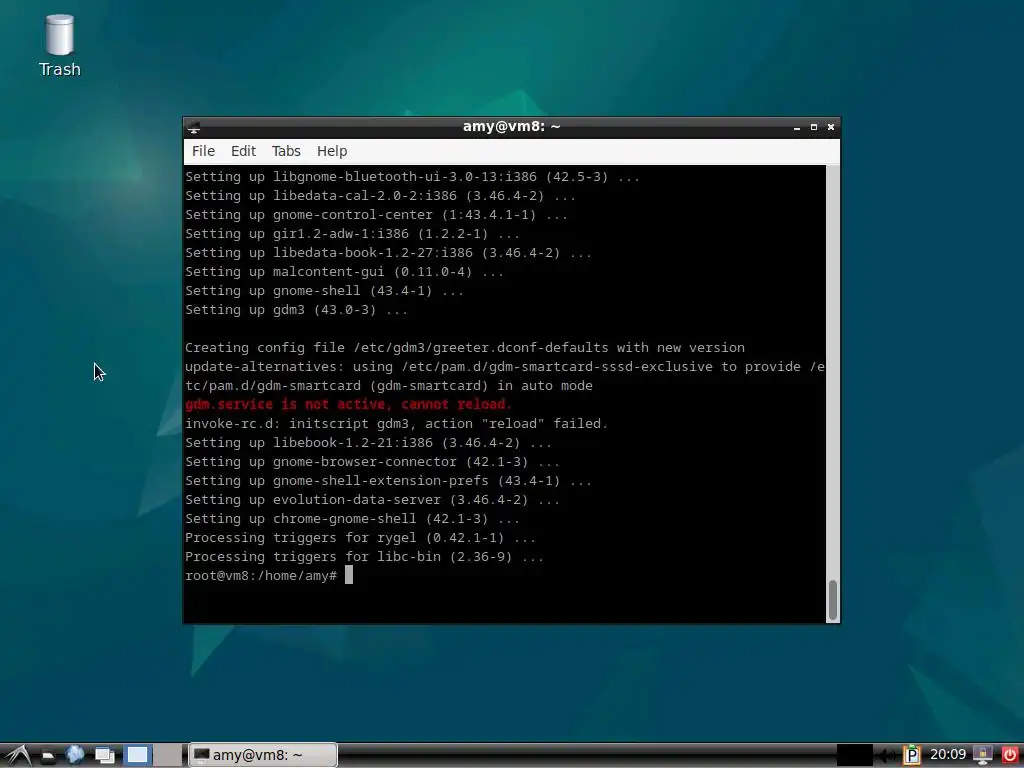Click 'Setting up gir1.2-adw-1:i386' line
Screen dimensions: 1024x768
[x=352, y=233]
